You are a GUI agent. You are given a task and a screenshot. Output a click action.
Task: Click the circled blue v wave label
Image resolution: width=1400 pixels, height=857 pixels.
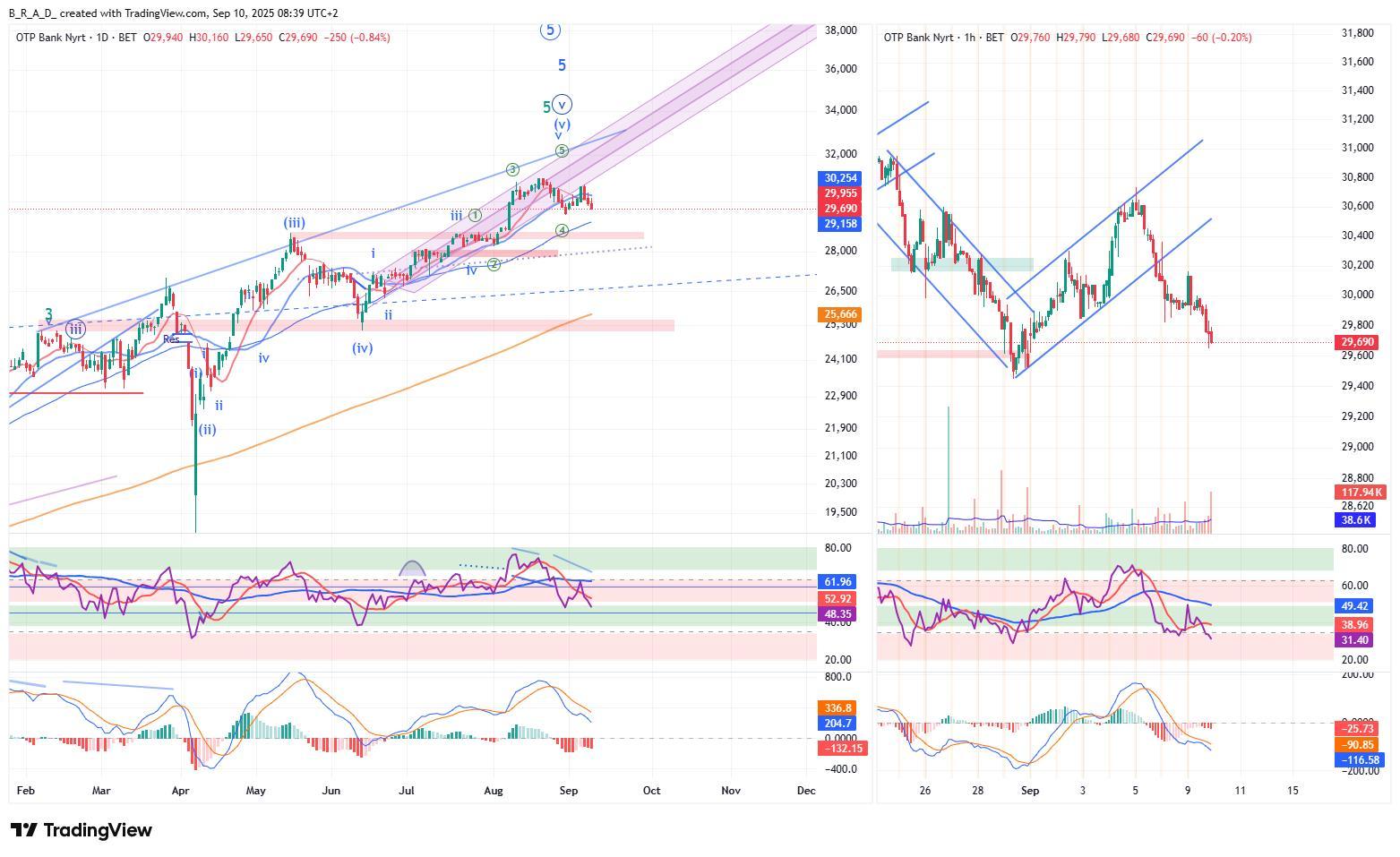[x=563, y=104]
